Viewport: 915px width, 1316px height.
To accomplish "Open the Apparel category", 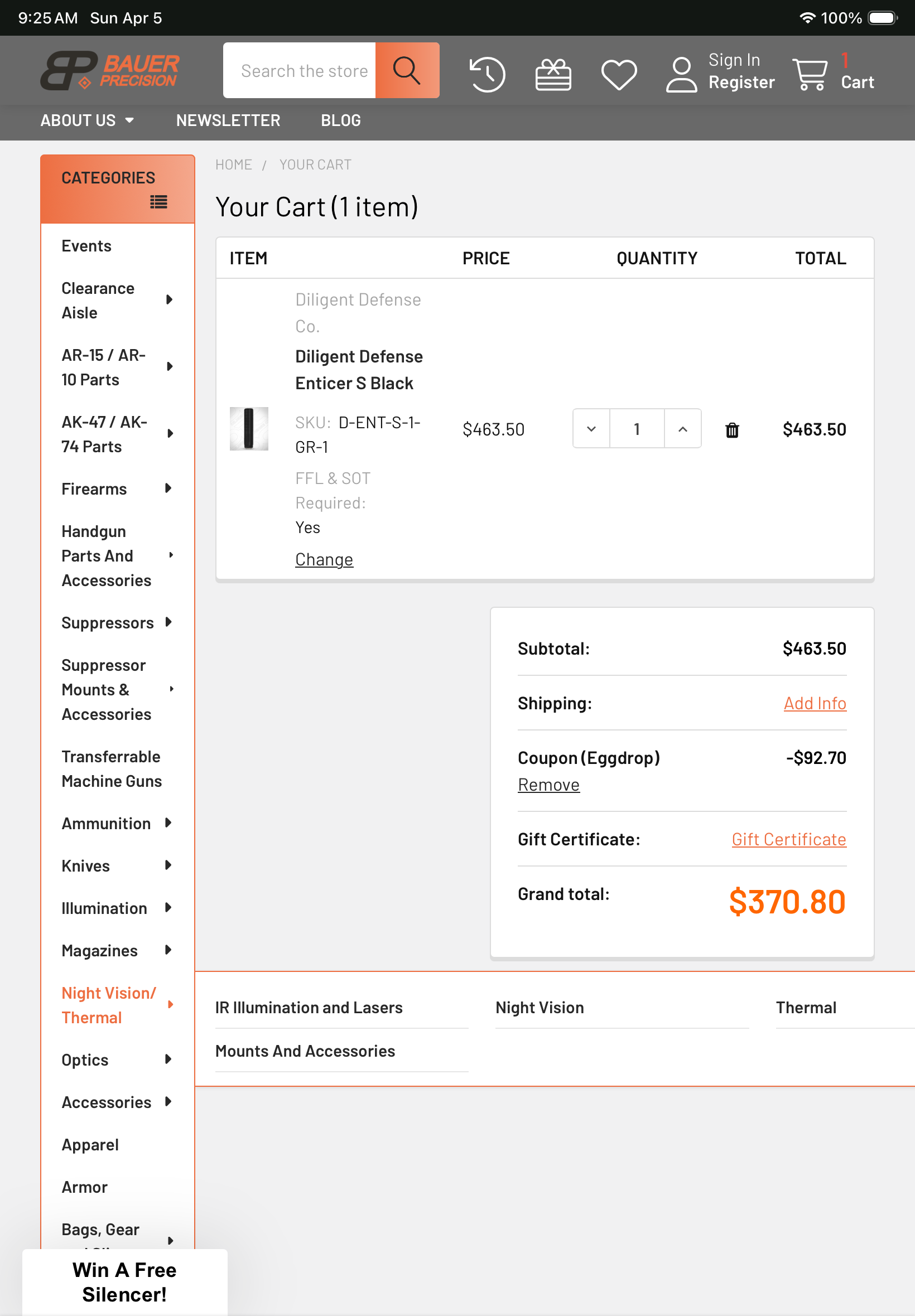I will [x=90, y=1145].
